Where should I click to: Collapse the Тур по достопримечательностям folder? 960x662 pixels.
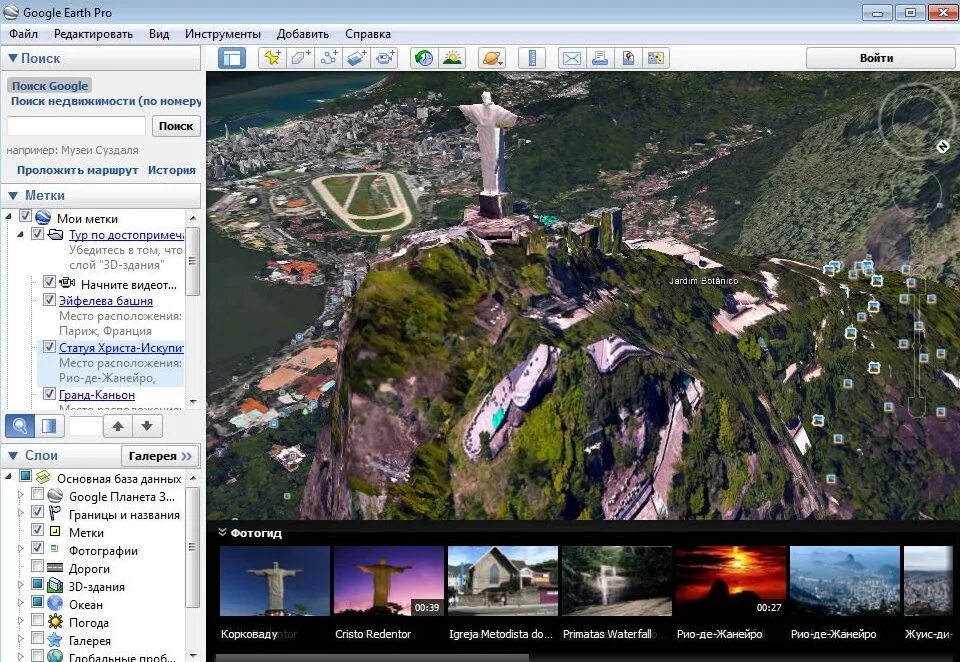20,234
